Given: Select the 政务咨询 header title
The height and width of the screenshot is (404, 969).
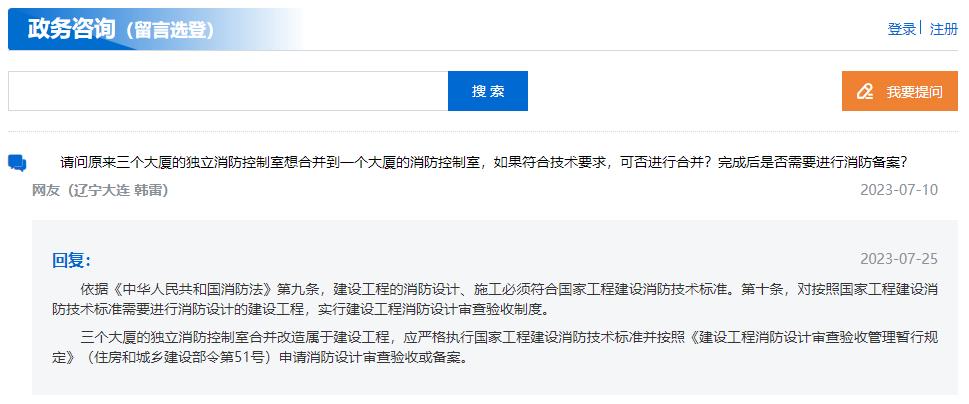Looking at the screenshot, I should click(x=72, y=28).
